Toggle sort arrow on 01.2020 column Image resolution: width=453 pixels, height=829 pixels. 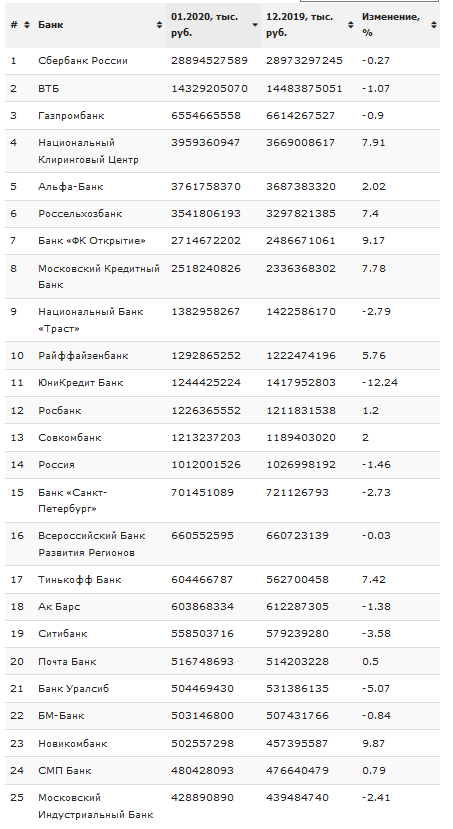click(x=255, y=25)
